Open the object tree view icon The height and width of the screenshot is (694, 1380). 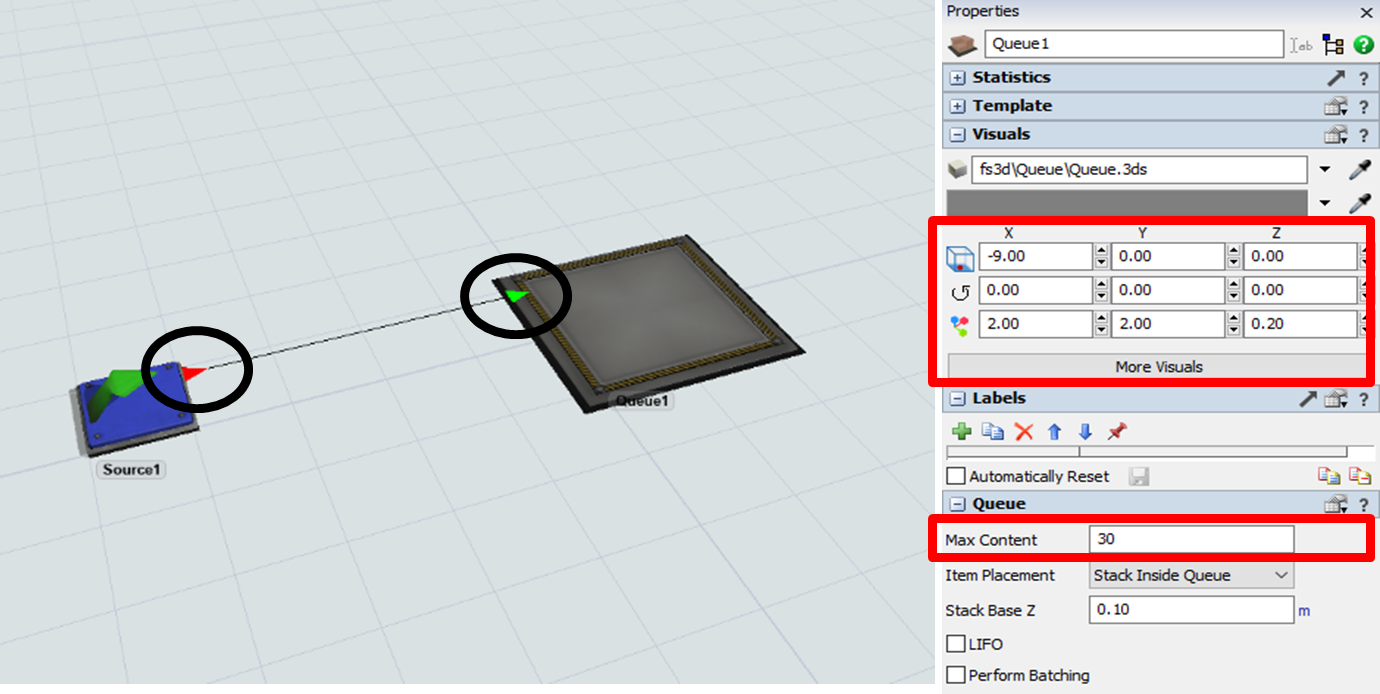point(1332,45)
